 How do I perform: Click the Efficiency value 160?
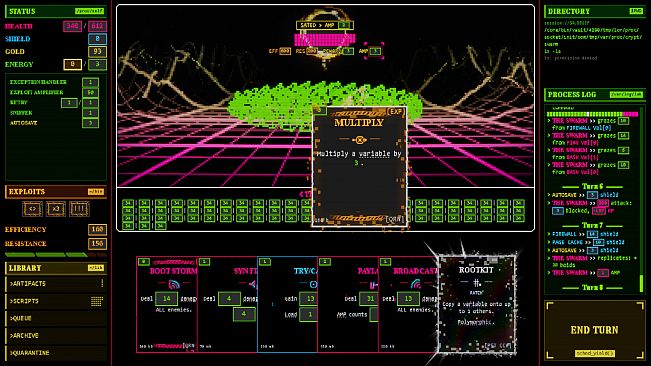[x=98, y=229]
